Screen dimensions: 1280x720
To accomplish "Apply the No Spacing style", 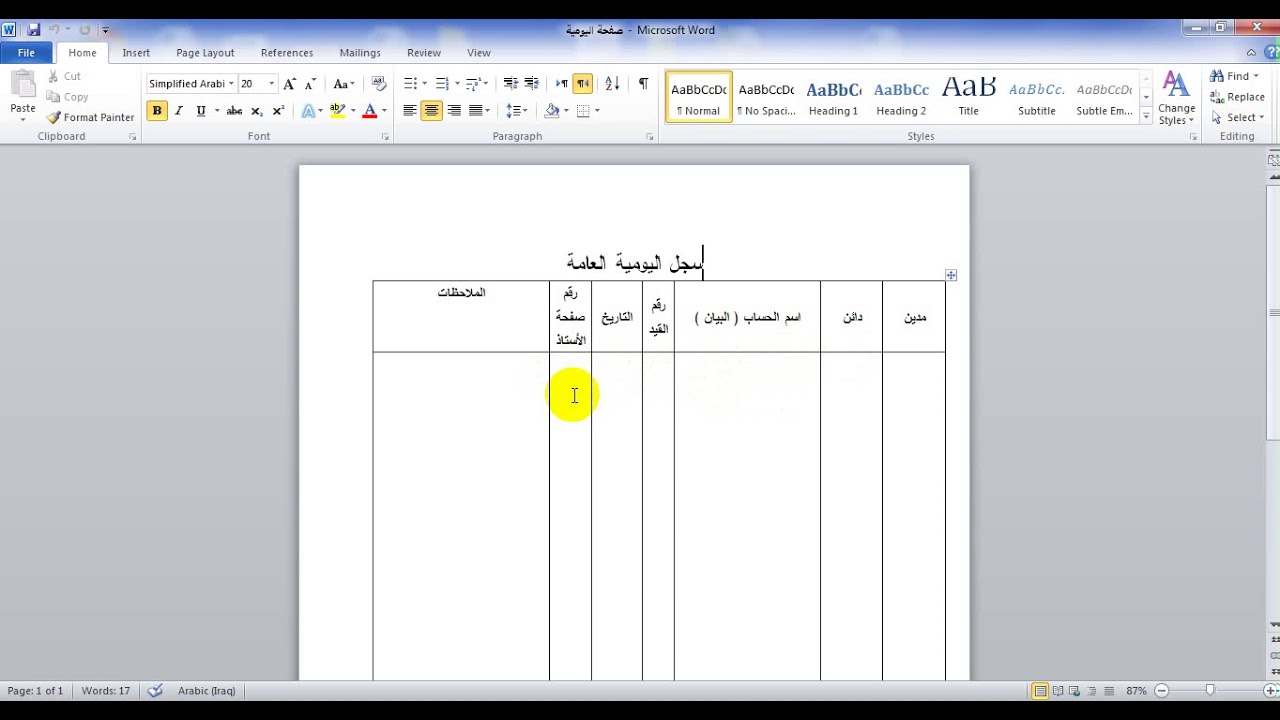I will pyautogui.click(x=766, y=97).
